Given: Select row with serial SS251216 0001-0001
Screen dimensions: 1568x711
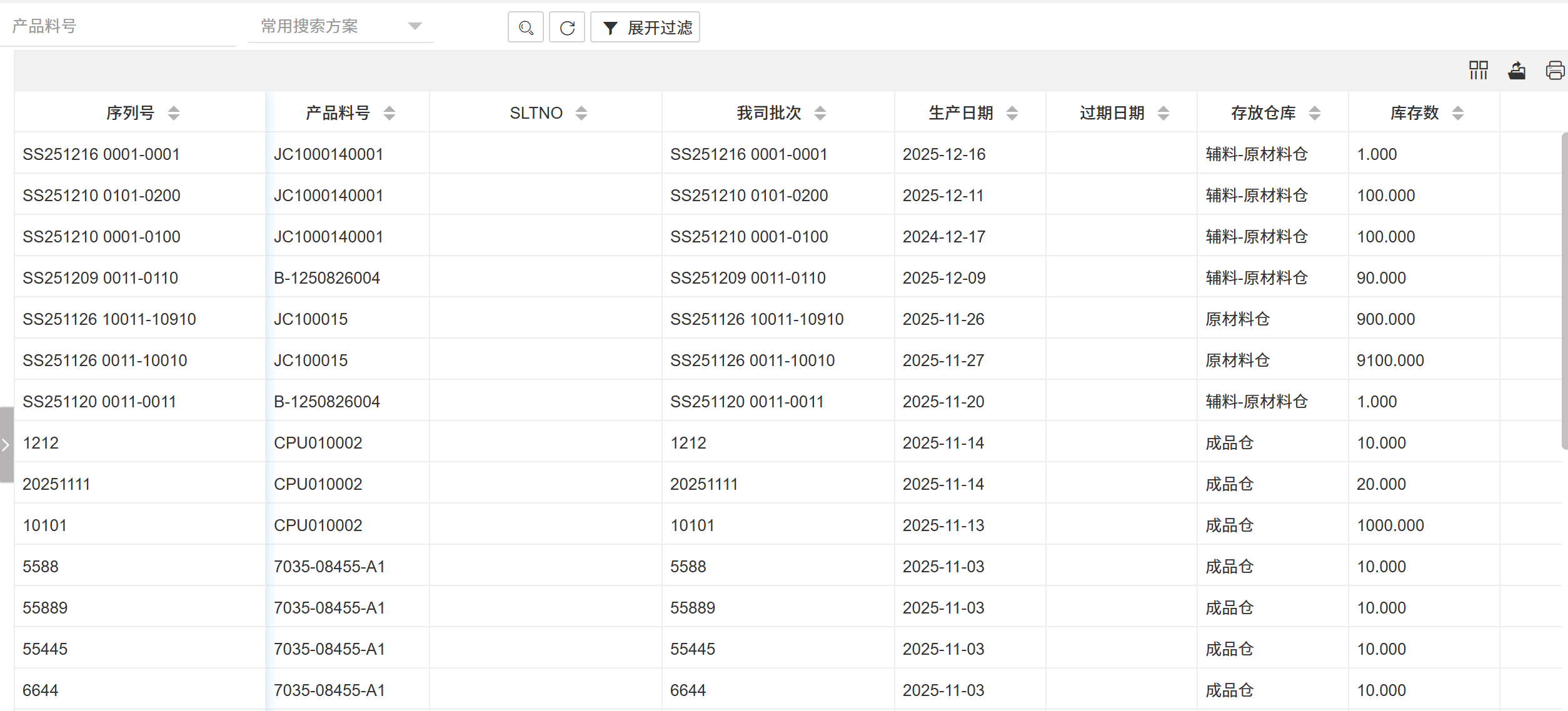Looking at the screenshot, I should (x=101, y=154).
